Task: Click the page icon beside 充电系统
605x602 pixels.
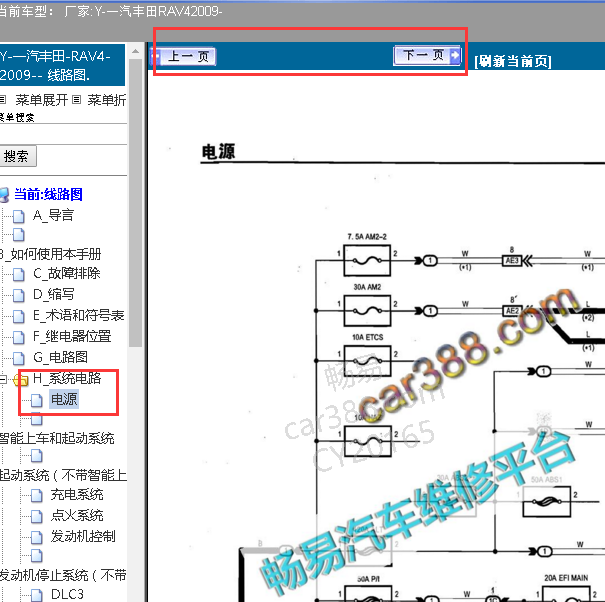Action: [37, 495]
